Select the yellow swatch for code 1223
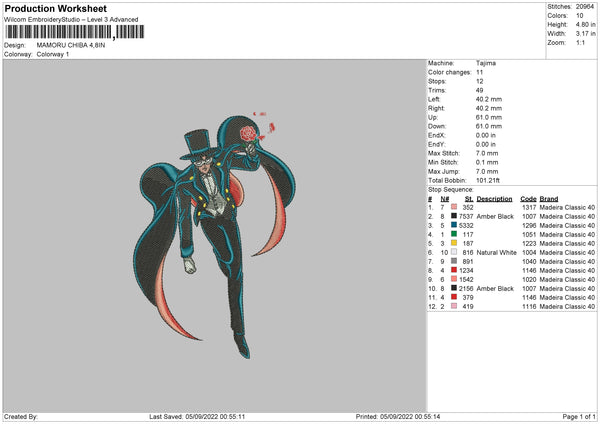 pos(454,243)
